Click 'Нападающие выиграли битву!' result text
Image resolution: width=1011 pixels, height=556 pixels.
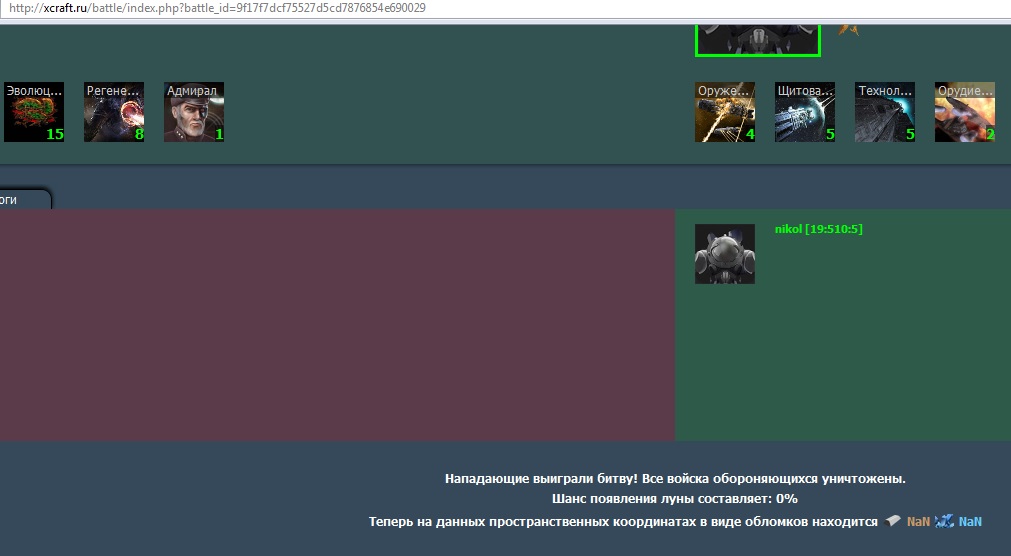pyautogui.click(x=542, y=479)
